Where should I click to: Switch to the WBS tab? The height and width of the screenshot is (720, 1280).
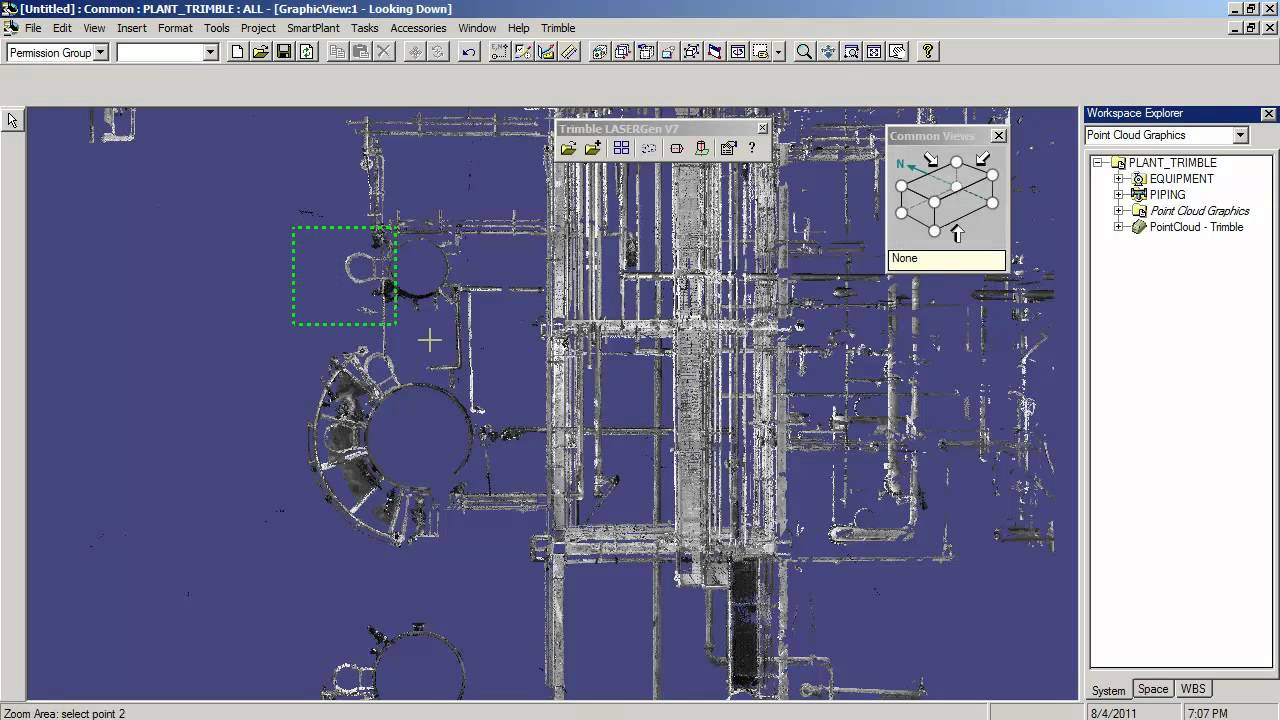1193,689
